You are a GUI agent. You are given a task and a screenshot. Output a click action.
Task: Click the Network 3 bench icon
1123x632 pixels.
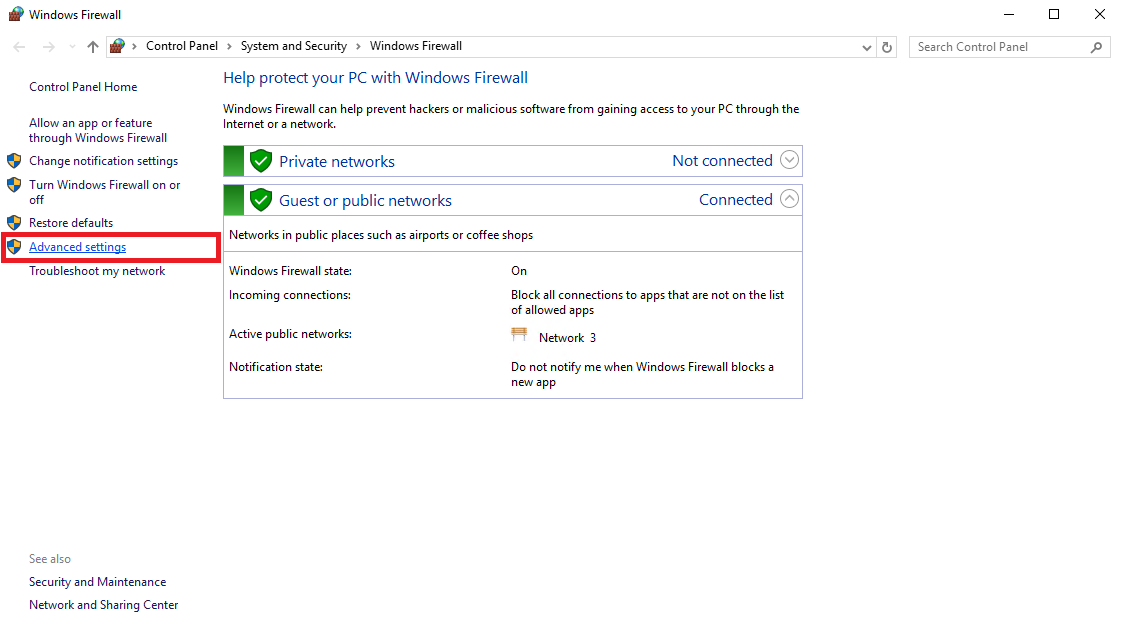pos(519,336)
